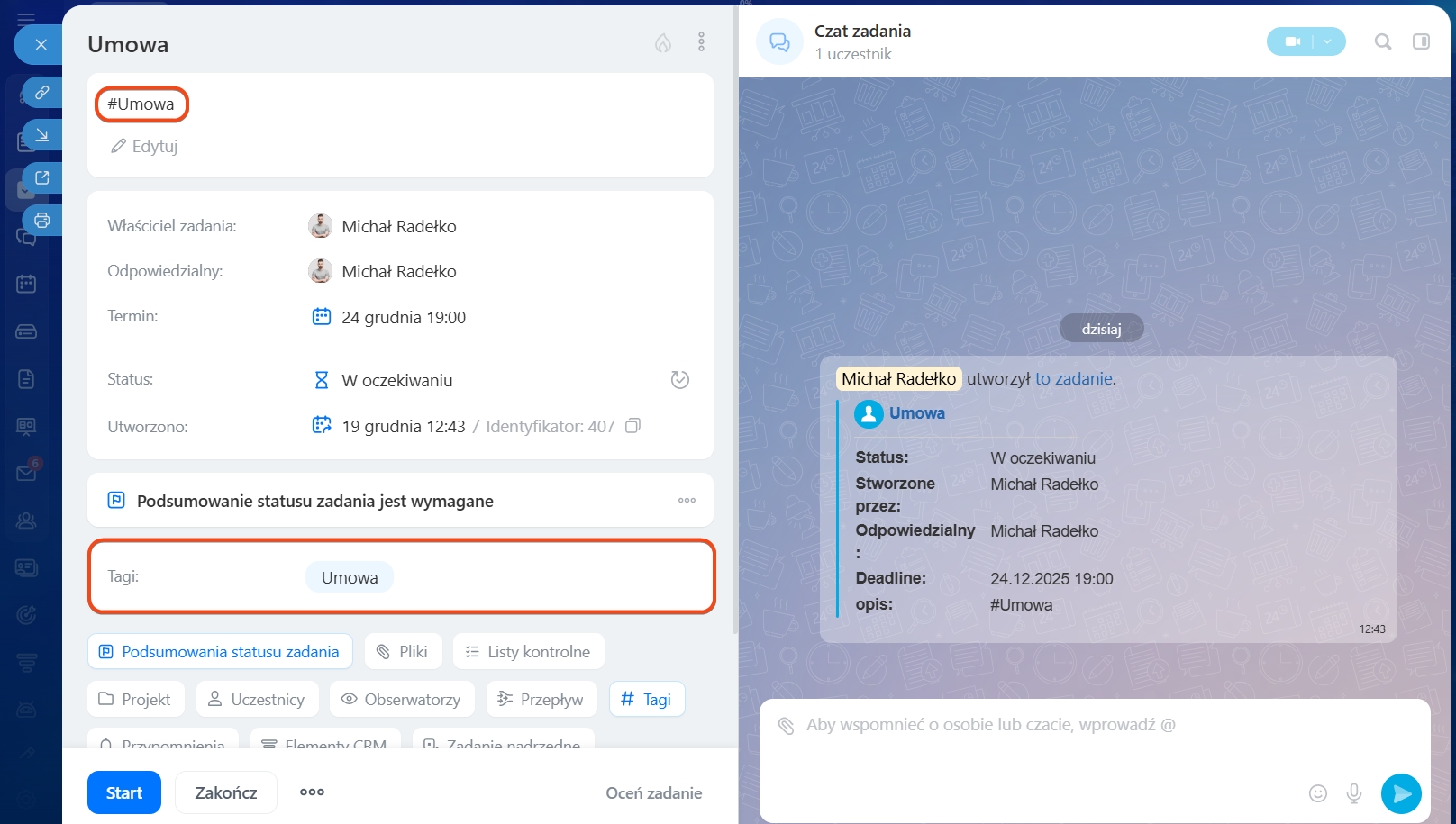Screen dimensions: 1456x824
Task: Attach a file with the paperclip icon
Action: click(786, 725)
